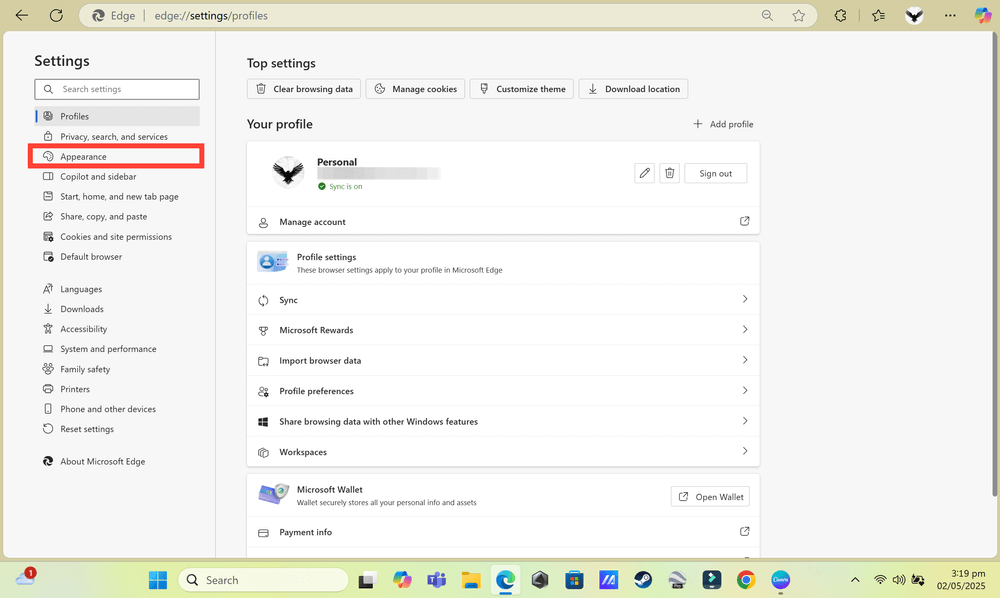The image size is (1000, 598).
Task: Open Printers settings
Action: tap(117, 389)
